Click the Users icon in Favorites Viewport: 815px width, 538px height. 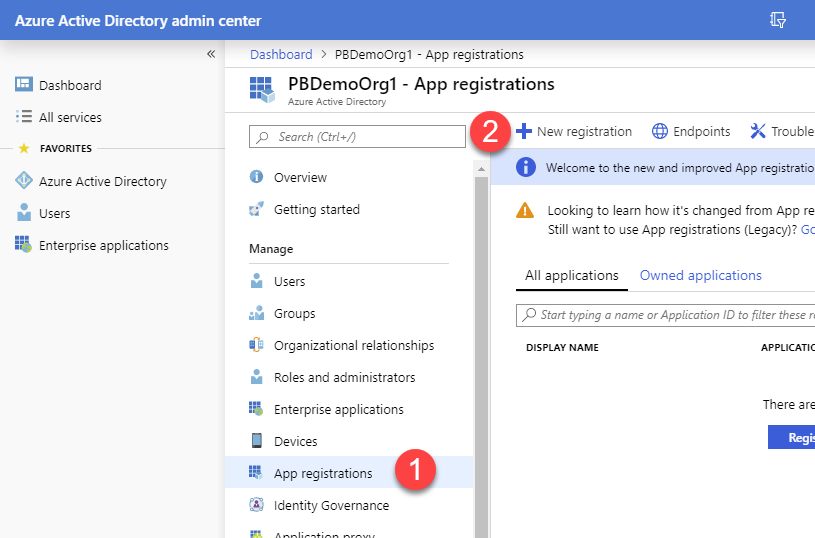click(24, 213)
